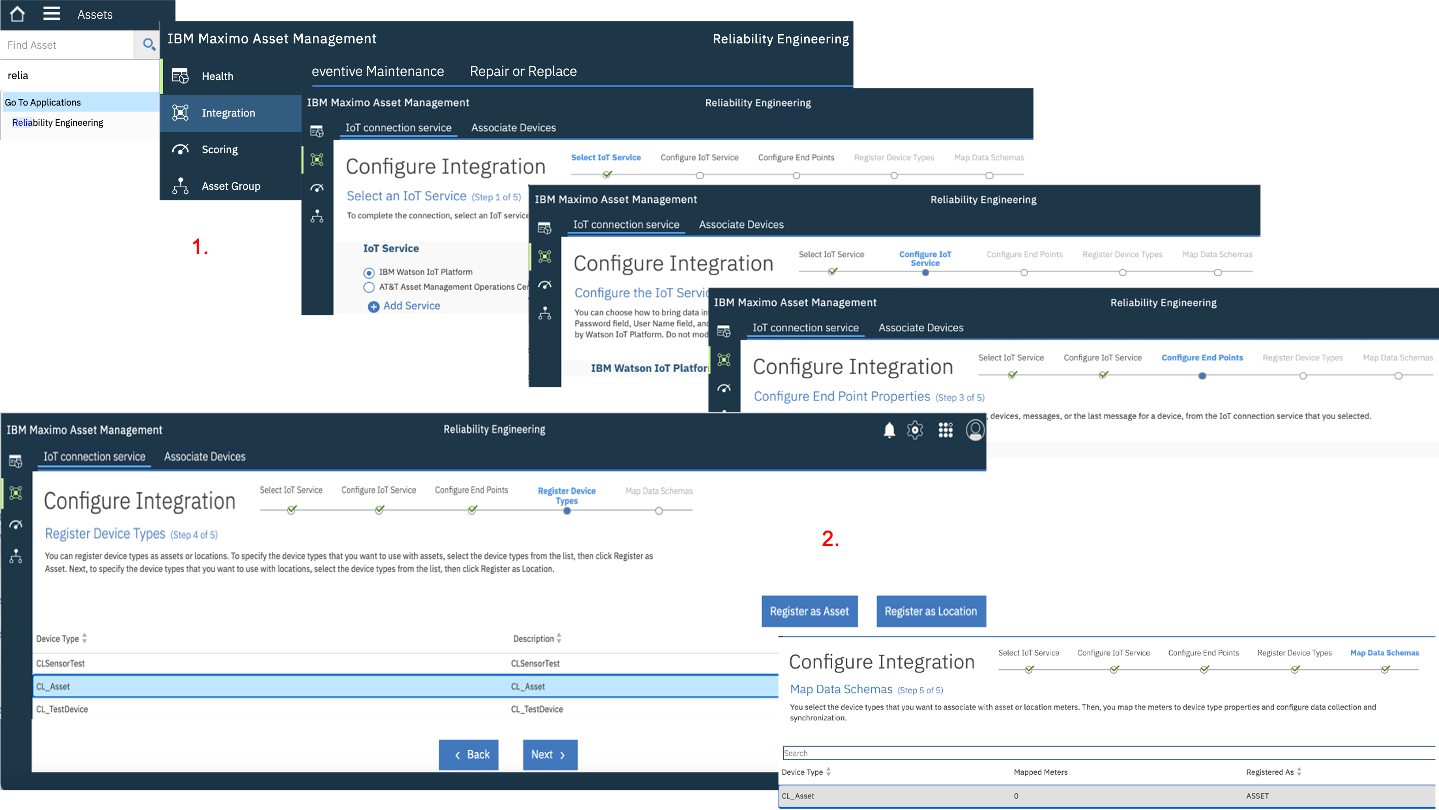Image resolution: width=1439 pixels, height=810 pixels.
Task: Click Register Device Types step marker, Step 4 window
Action: pos(567,510)
